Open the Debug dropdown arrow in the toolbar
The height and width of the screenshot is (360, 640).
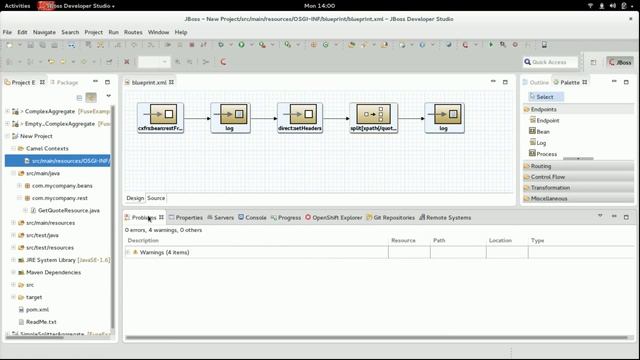[x=230, y=44]
